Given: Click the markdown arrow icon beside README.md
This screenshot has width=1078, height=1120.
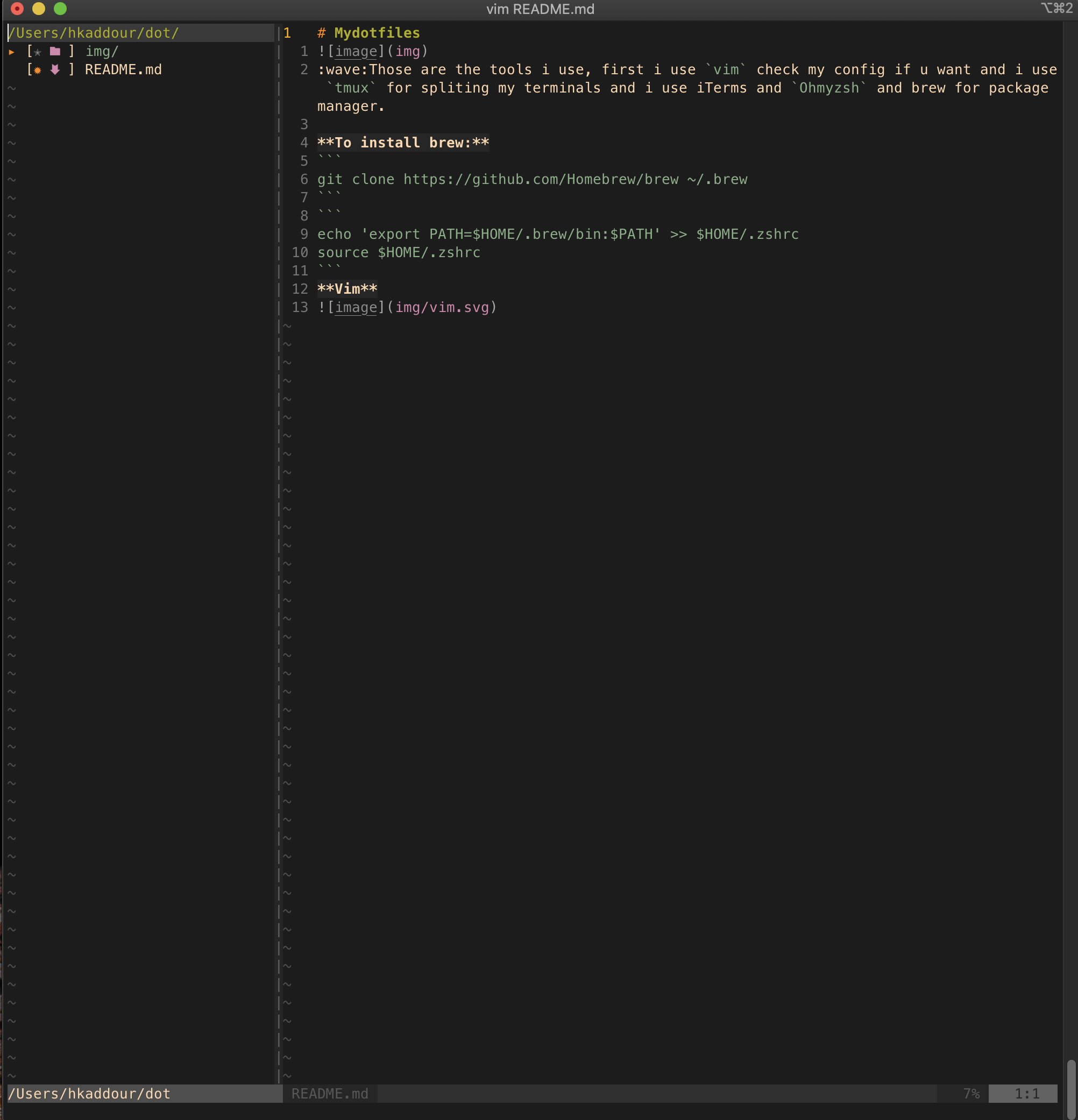Looking at the screenshot, I should 55,70.
